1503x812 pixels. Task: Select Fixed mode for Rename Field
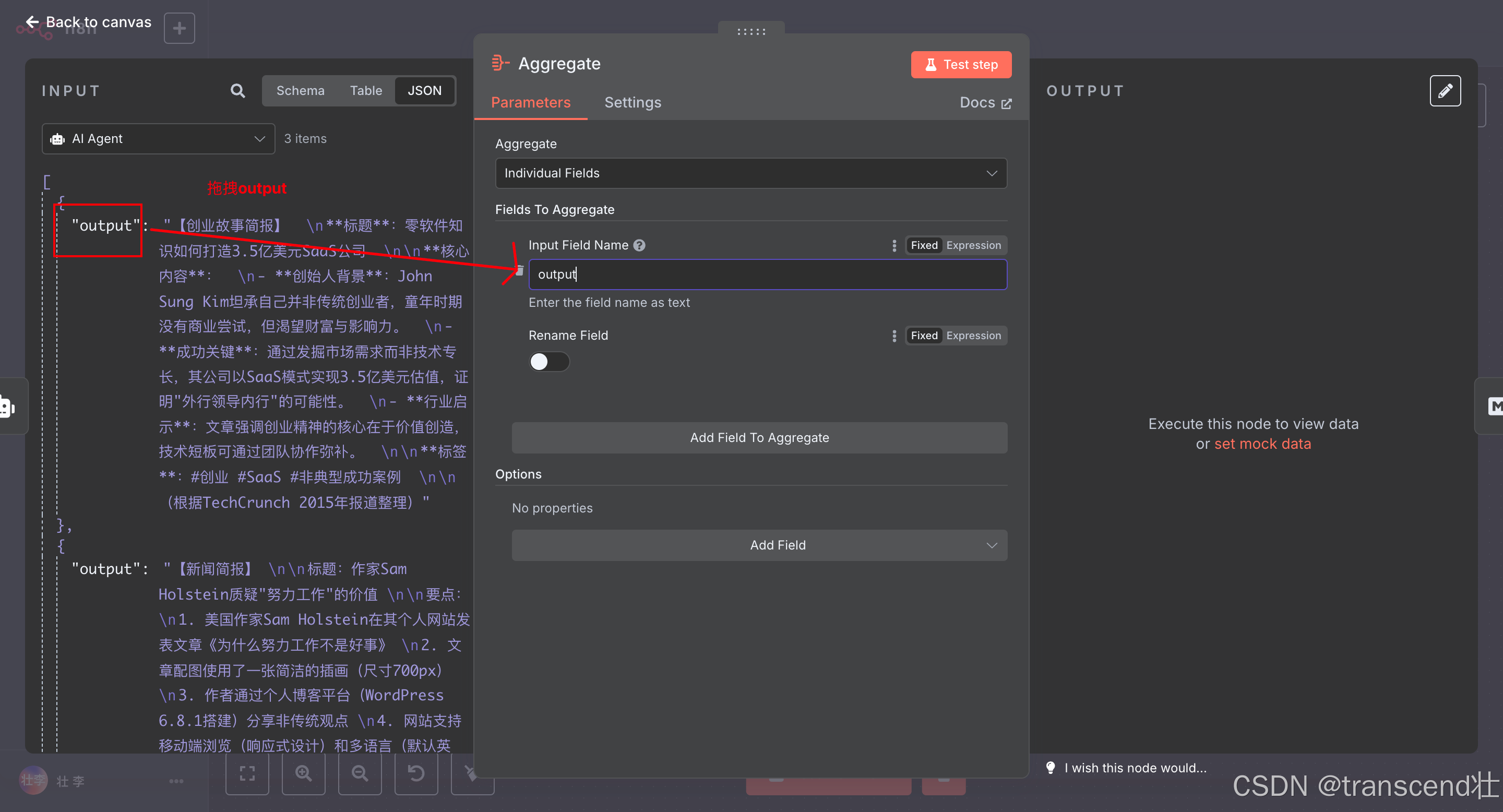[x=924, y=336]
